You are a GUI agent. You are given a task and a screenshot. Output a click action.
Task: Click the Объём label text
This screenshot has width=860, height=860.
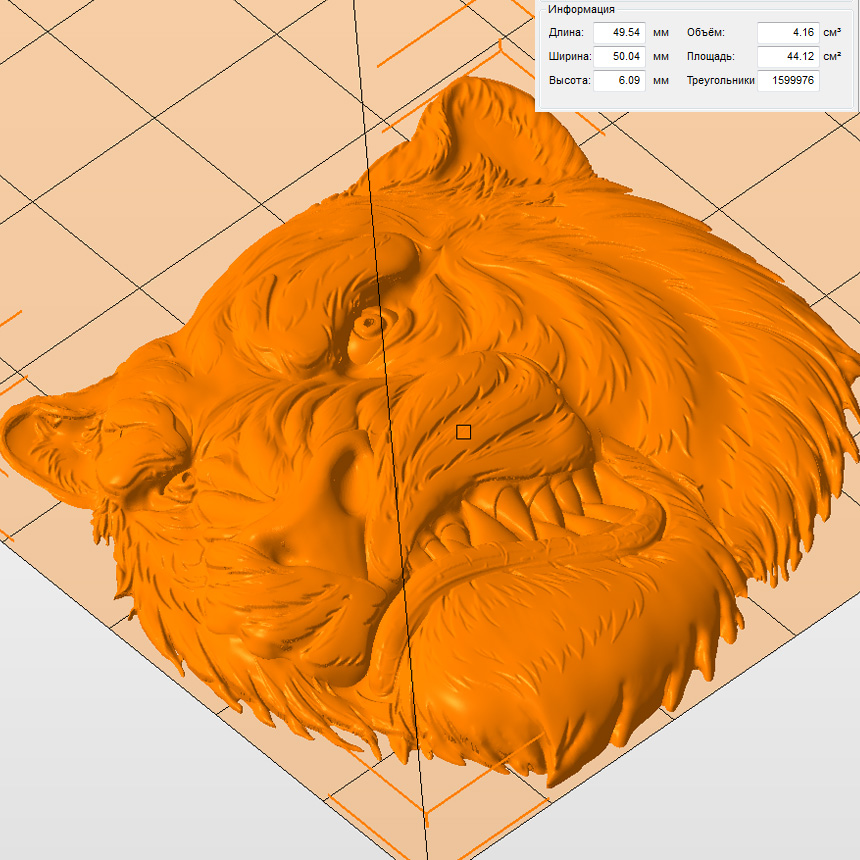tap(705, 32)
